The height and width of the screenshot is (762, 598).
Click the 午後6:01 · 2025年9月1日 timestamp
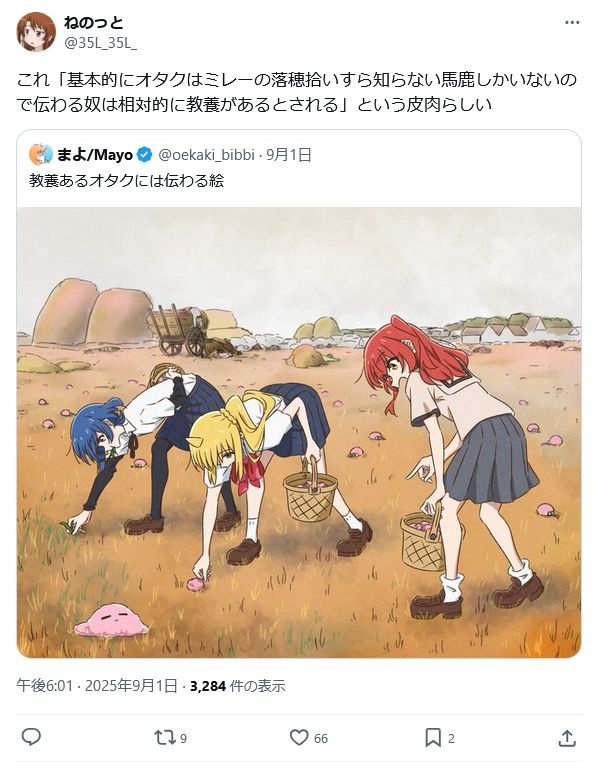(97, 686)
